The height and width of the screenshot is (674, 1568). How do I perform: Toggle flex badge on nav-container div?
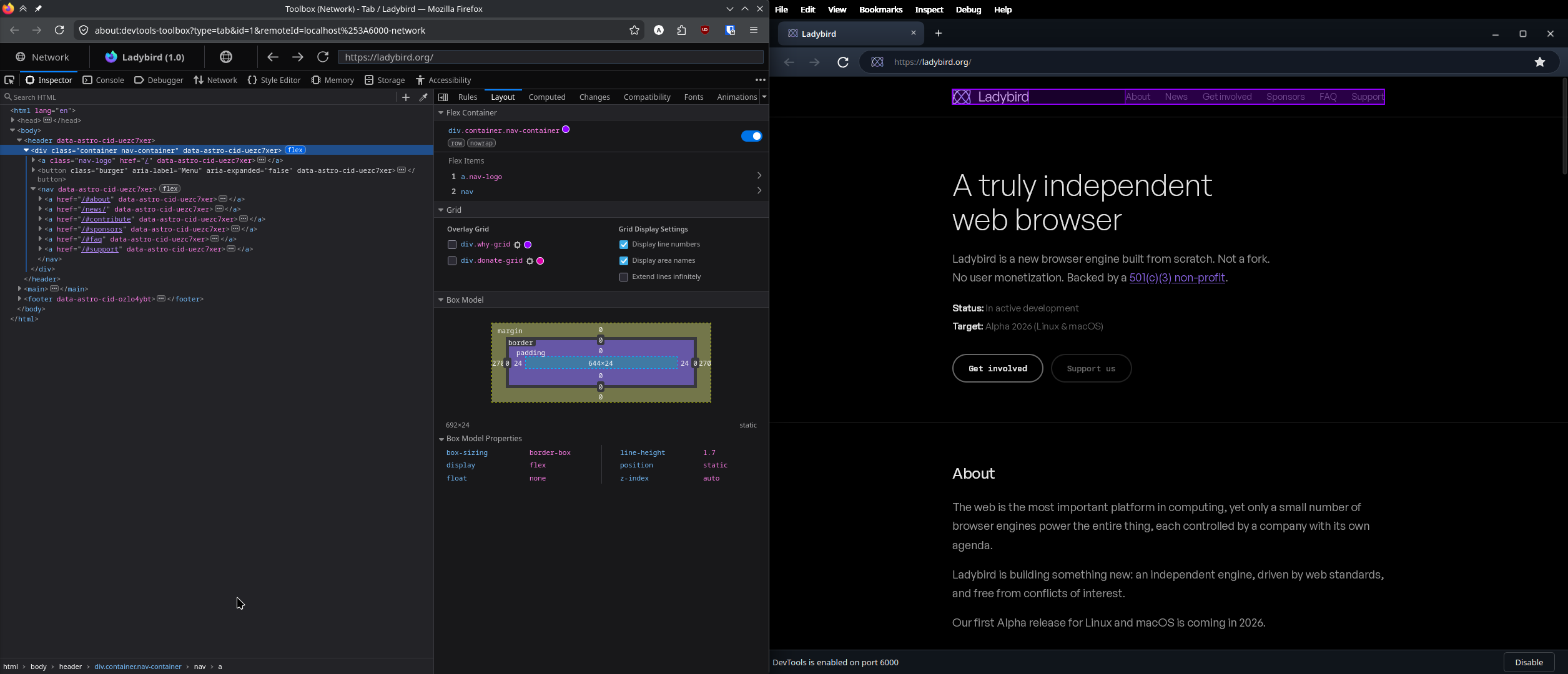pos(295,150)
